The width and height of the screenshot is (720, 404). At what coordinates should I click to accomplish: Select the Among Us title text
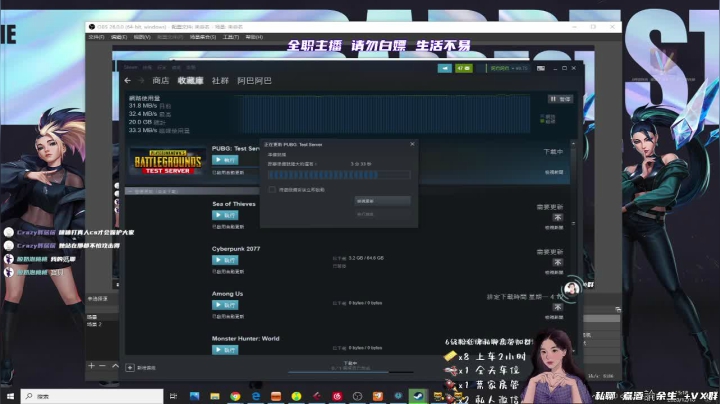227,294
